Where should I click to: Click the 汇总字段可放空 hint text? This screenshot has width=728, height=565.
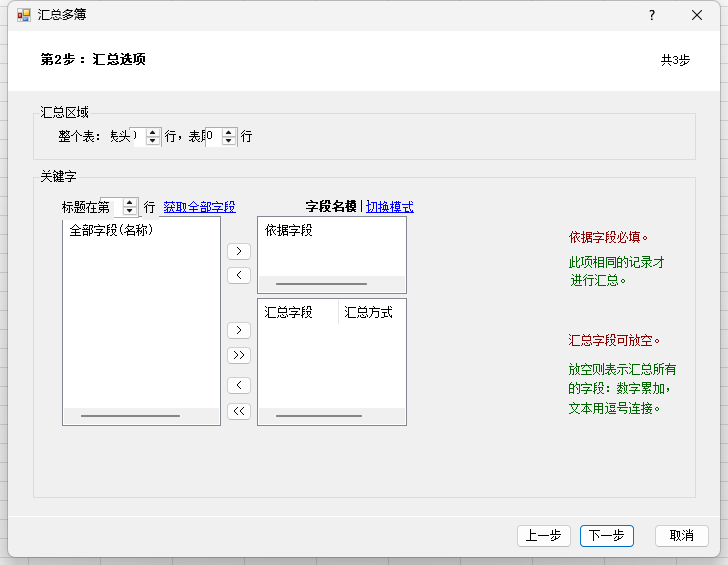[614, 340]
